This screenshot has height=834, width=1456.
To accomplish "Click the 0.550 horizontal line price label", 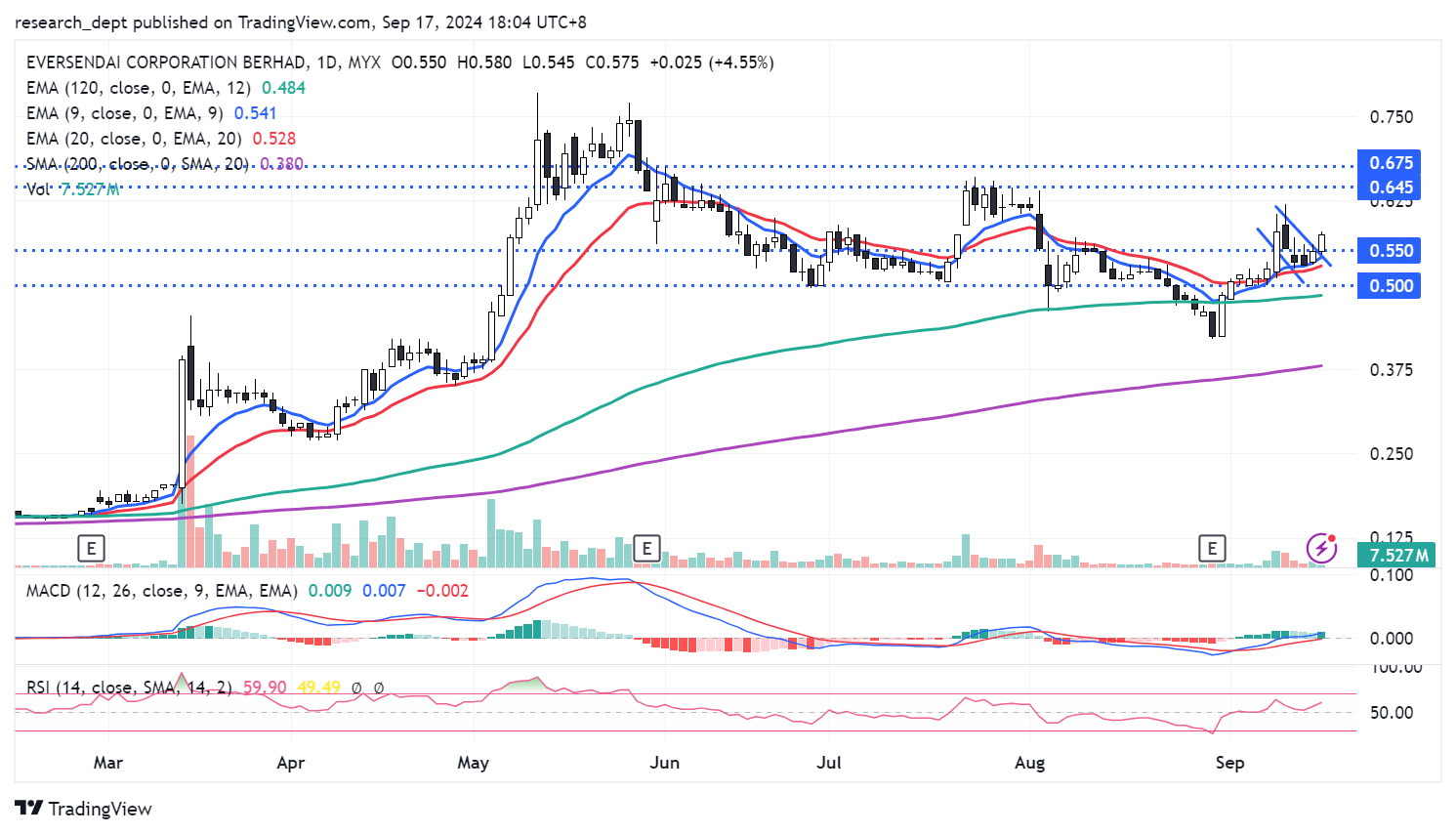I will [x=1390, y=251].
